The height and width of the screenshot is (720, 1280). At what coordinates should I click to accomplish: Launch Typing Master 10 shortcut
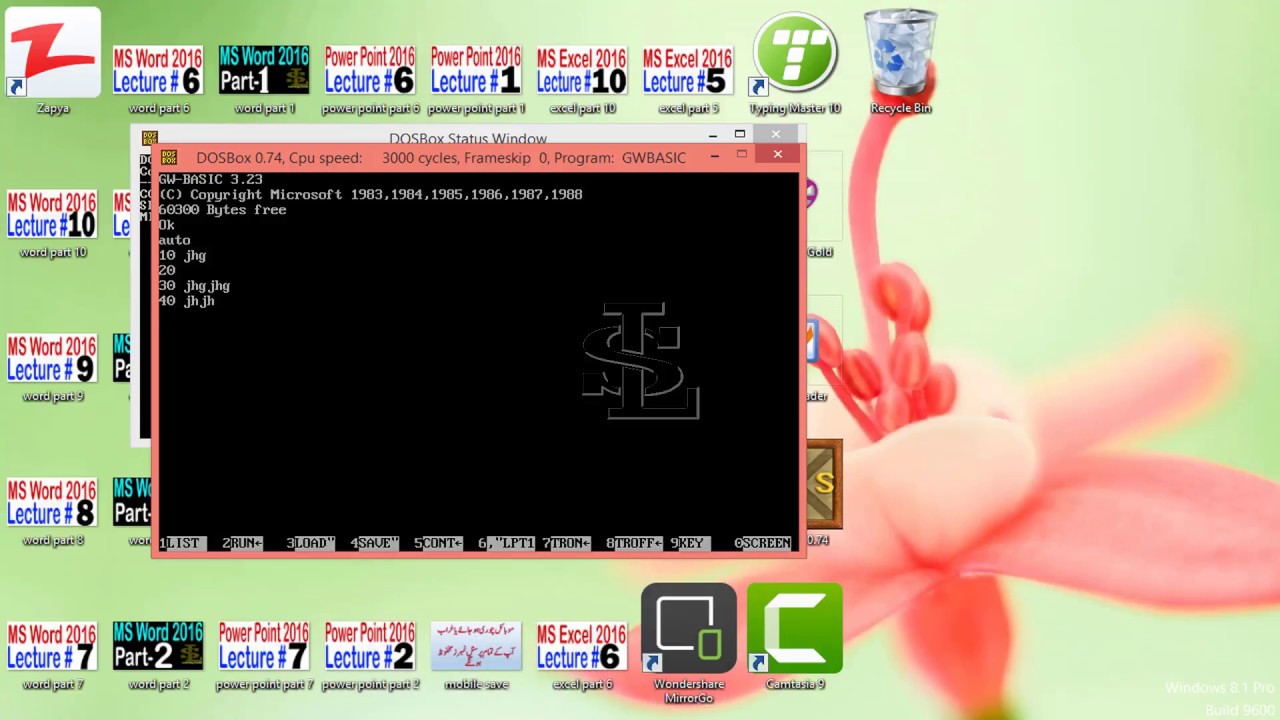tap(795, 62)
